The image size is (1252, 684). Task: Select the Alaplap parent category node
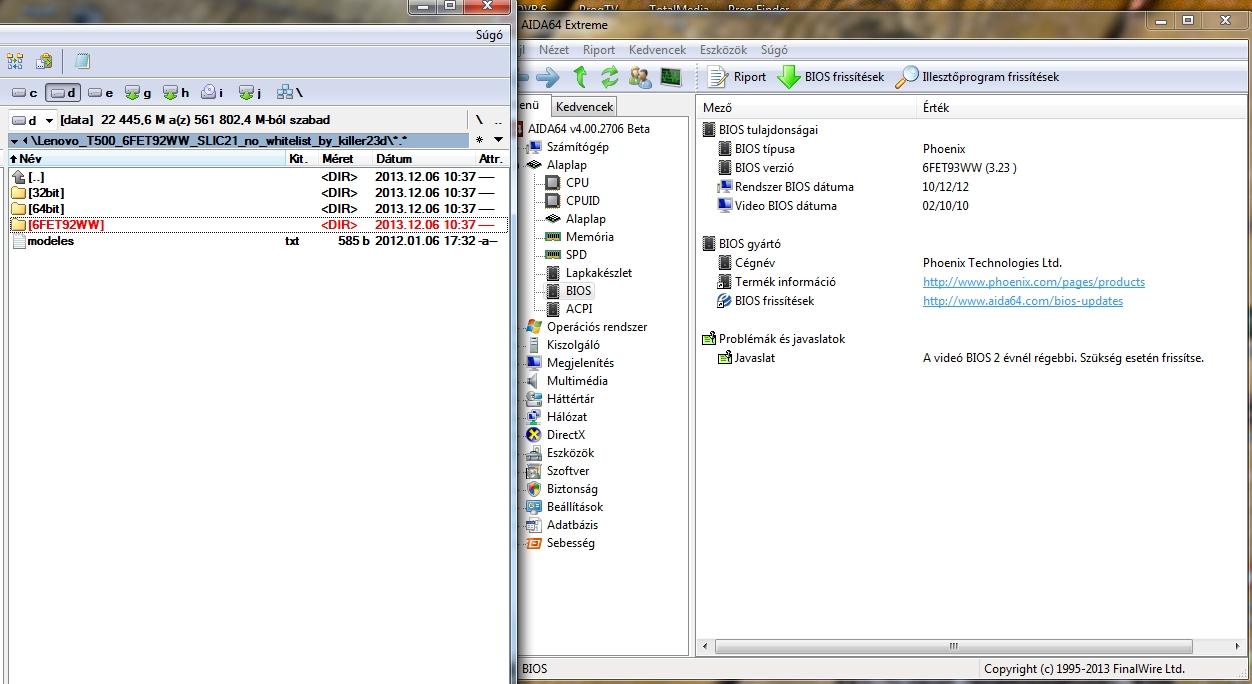coord(566,165)
